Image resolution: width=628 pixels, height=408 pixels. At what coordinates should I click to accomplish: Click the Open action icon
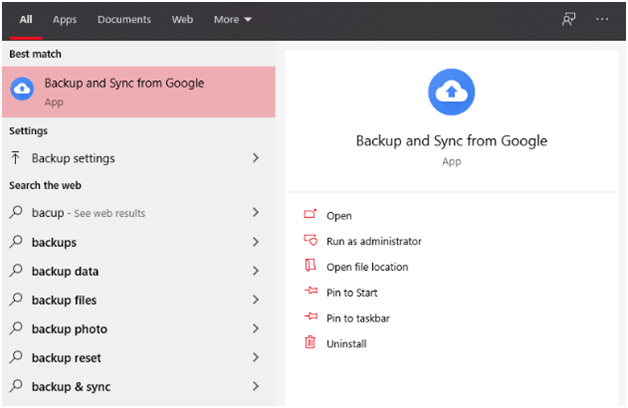tap(310, 214)
